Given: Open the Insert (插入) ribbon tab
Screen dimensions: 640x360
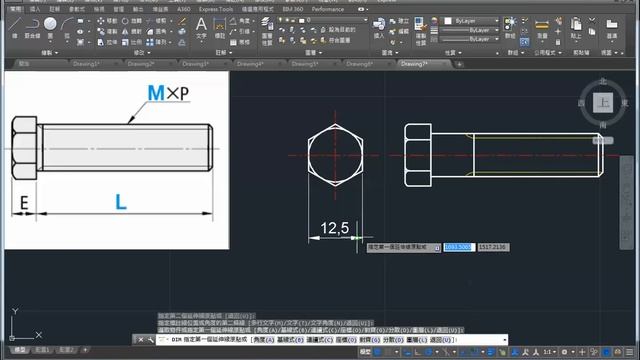Looking at the screenshot, I should pyautogui.click(x=35, y=9).
